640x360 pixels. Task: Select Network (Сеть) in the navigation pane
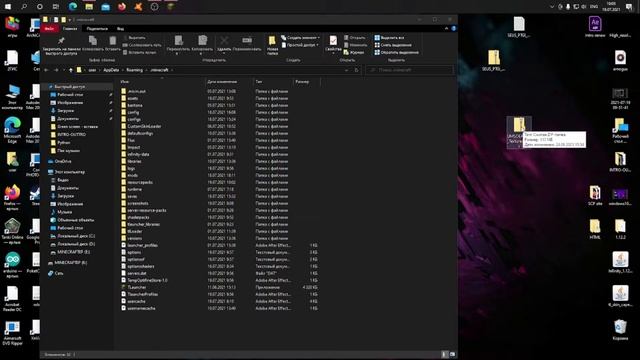click(59, 273)
